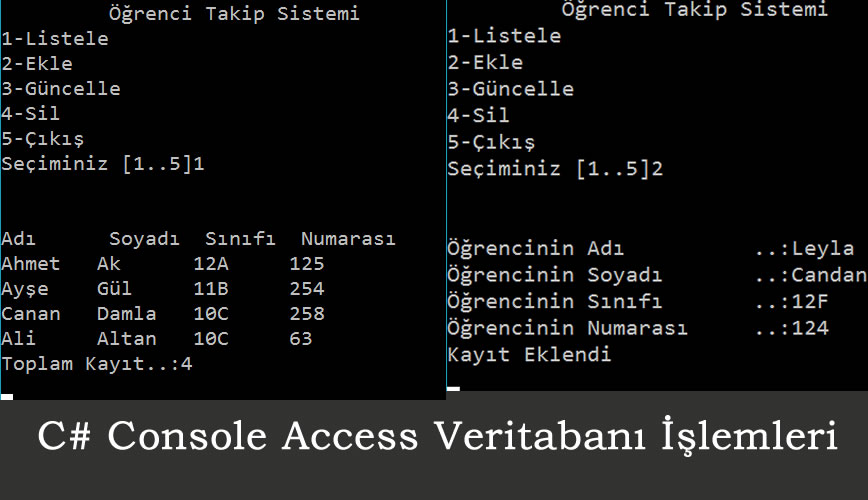Click the Kayıt Eklendi confirmation message

coord(529,355)
